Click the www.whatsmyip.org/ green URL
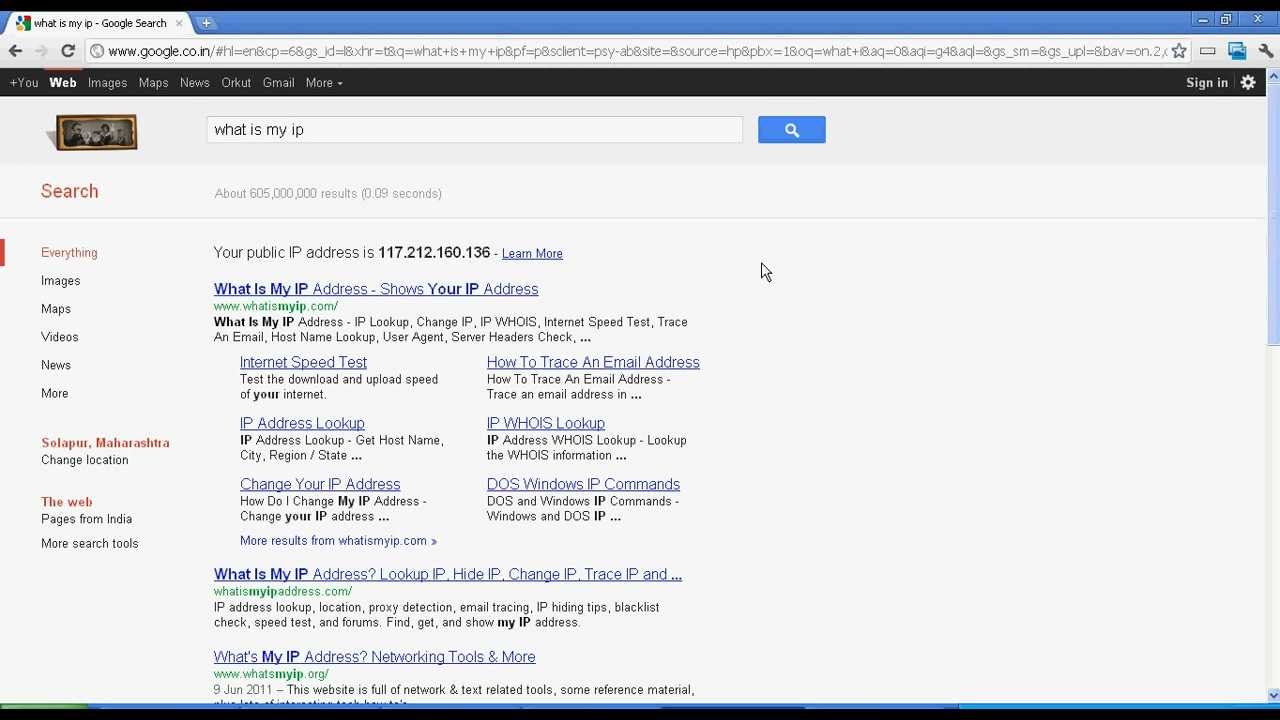The width and height of the screenshot is (1280, 720). (x=271, y=674)
